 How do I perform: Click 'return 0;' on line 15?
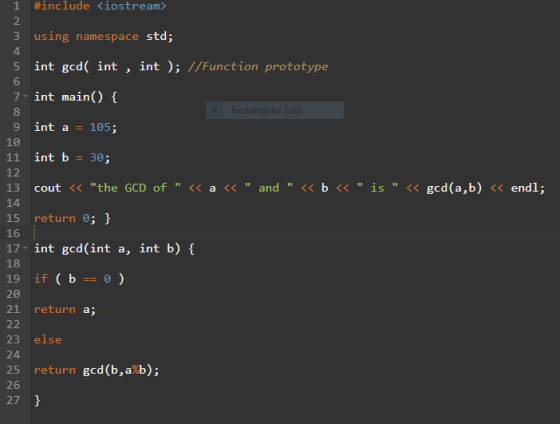pyautogui.click(x=65, y=218)
